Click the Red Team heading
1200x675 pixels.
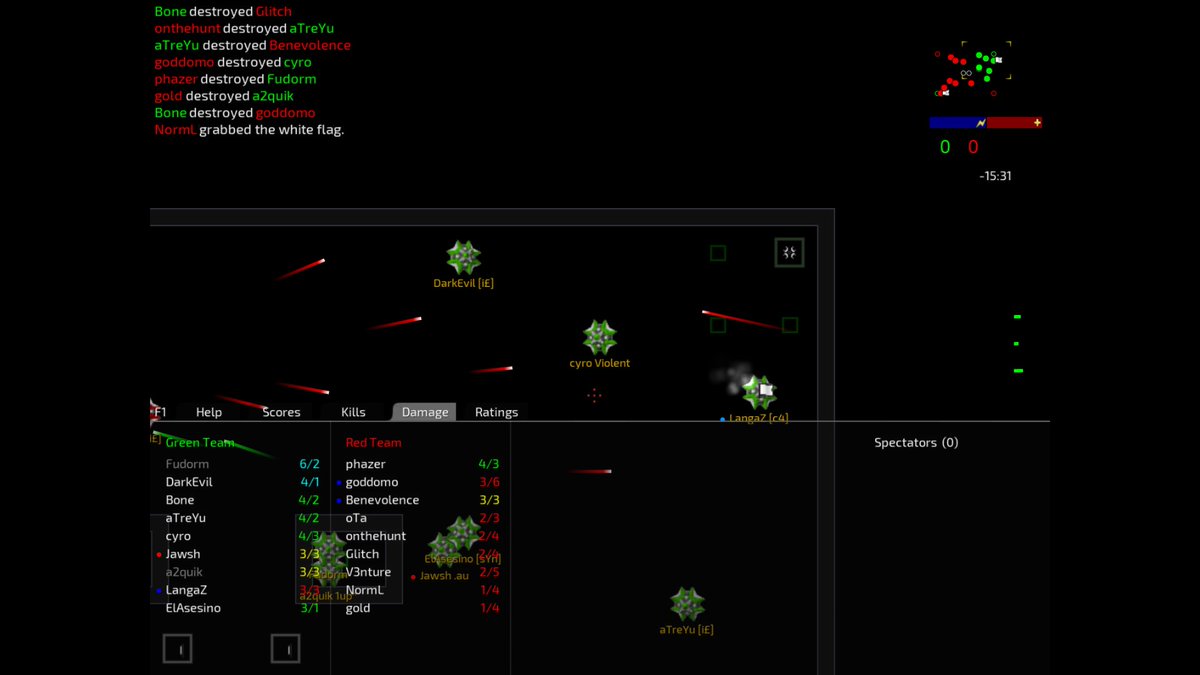(x=373, y=442)
